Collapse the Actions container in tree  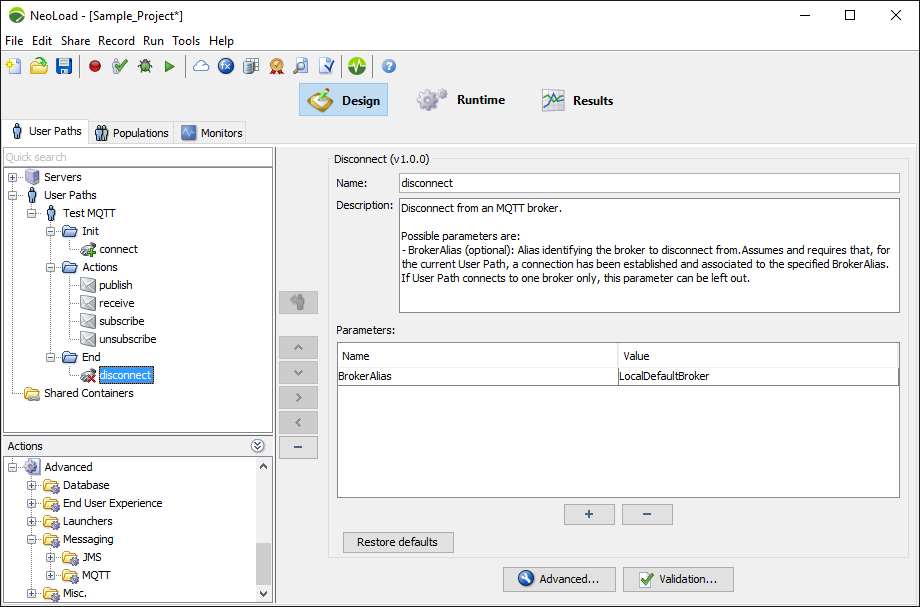[50, 267]
